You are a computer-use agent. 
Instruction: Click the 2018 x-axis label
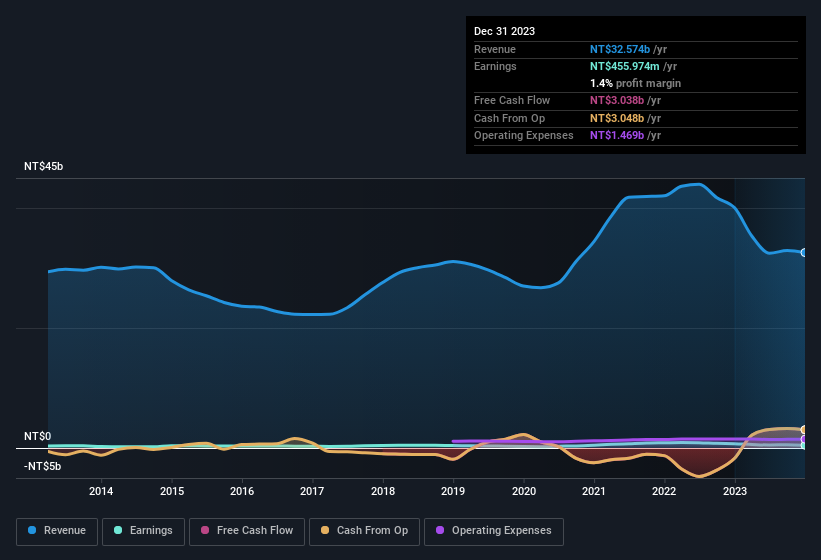383,491
